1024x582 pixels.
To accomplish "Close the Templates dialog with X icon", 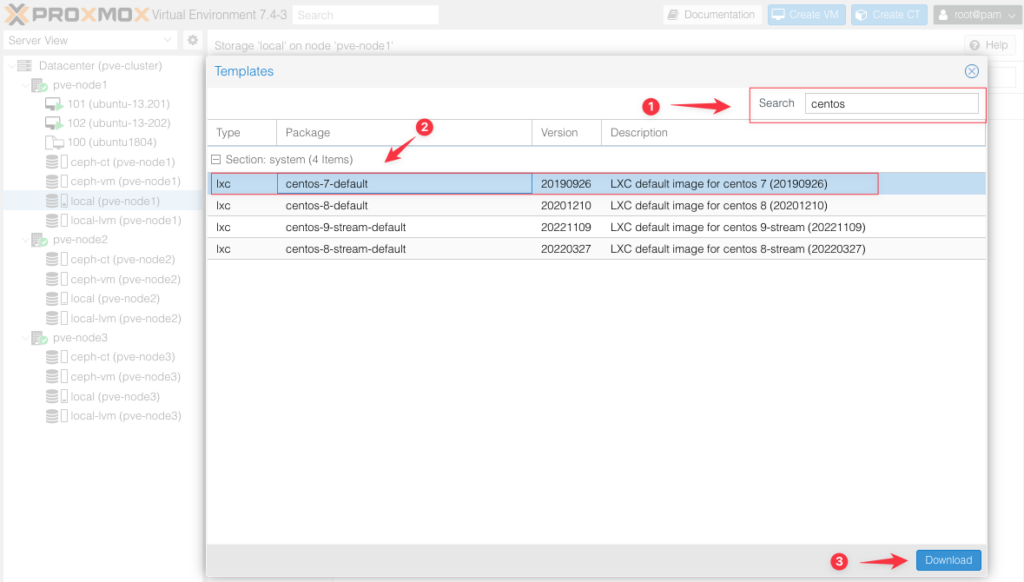I will point(972,71).
